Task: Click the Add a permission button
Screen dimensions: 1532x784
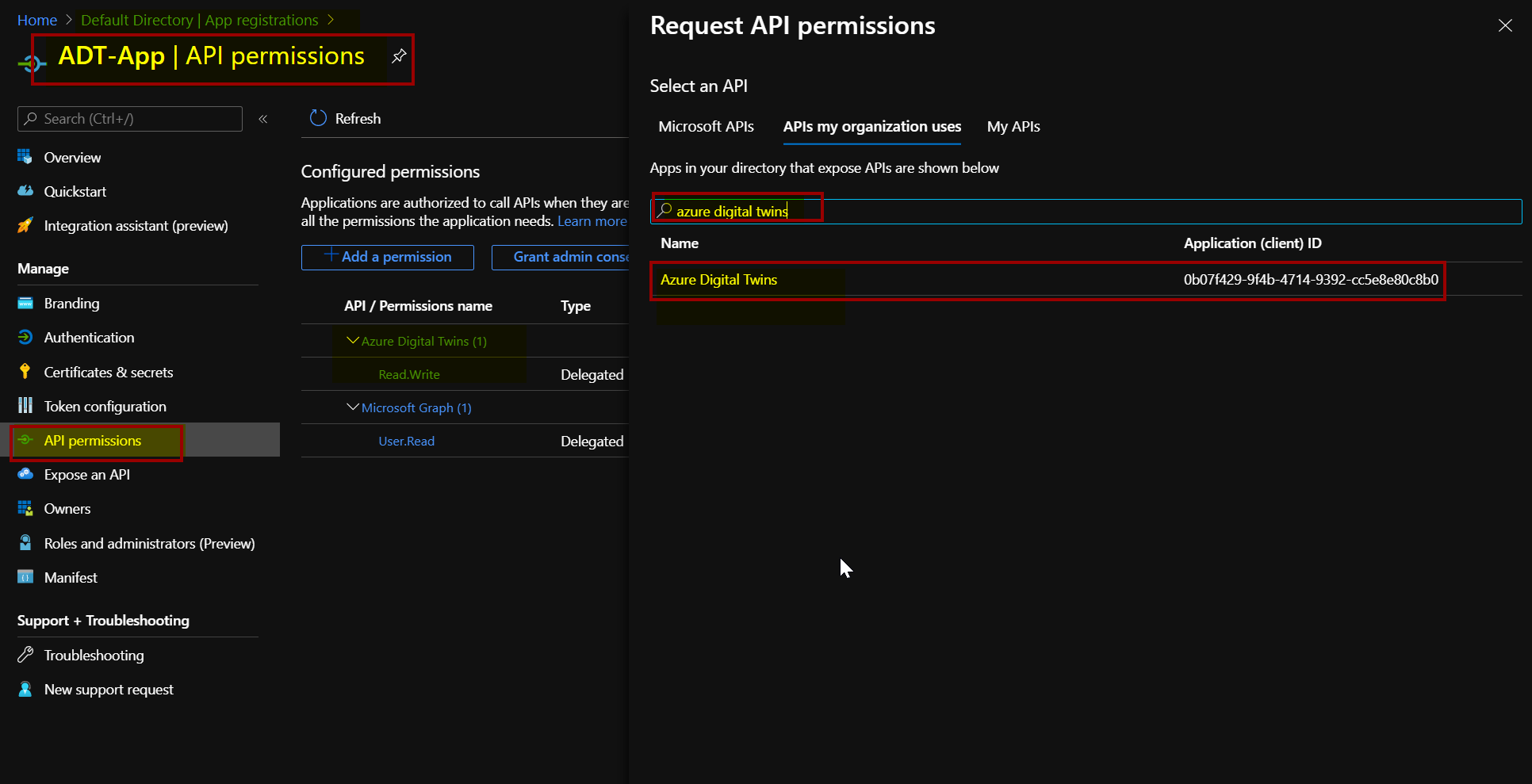Action: pyautogui.click(x=388, y=257)
